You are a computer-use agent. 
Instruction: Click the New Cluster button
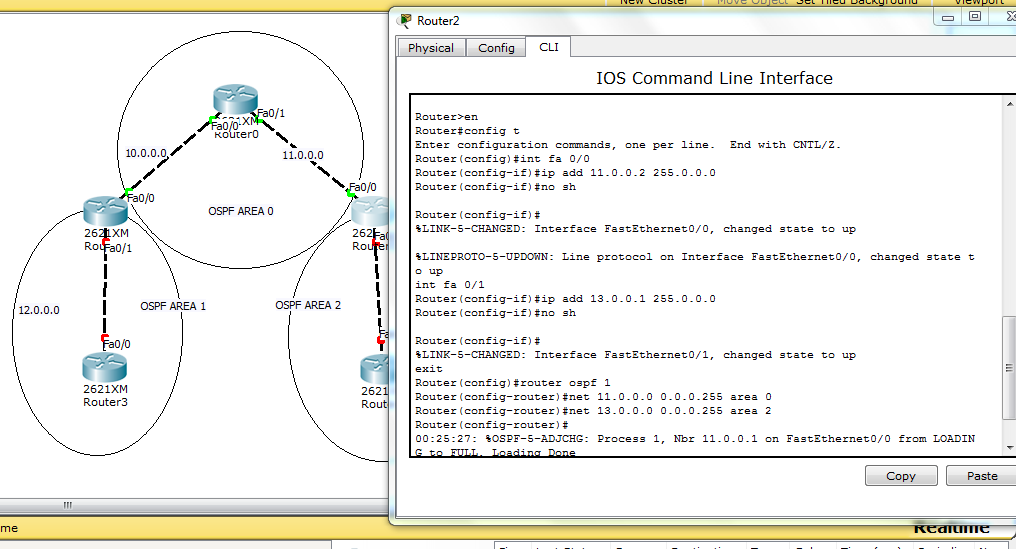[x=653, y=3]
